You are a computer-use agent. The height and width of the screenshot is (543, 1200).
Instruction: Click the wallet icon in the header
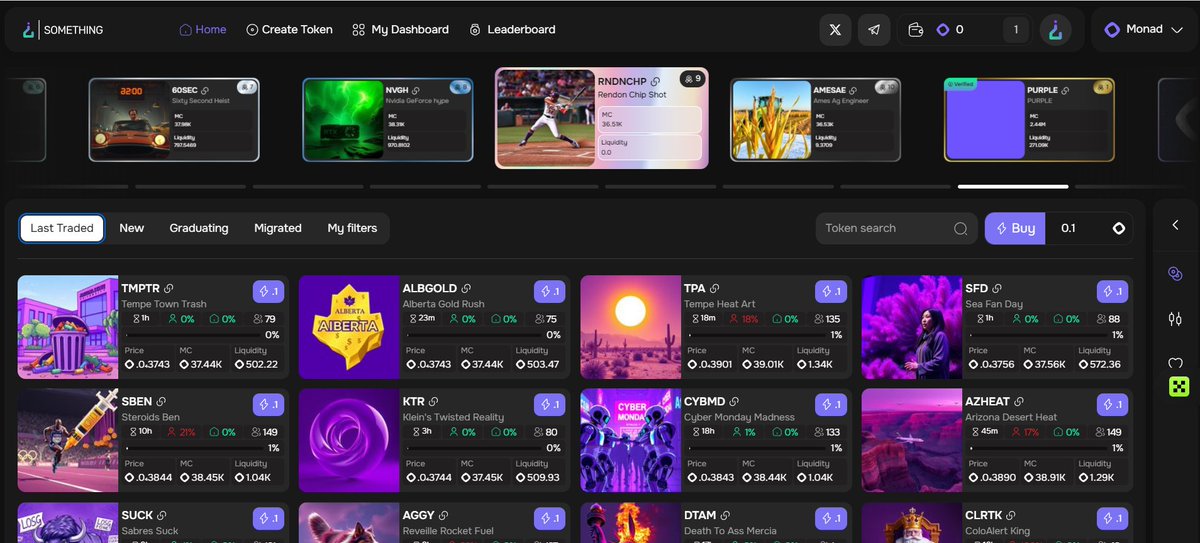(x=915, y=30)
